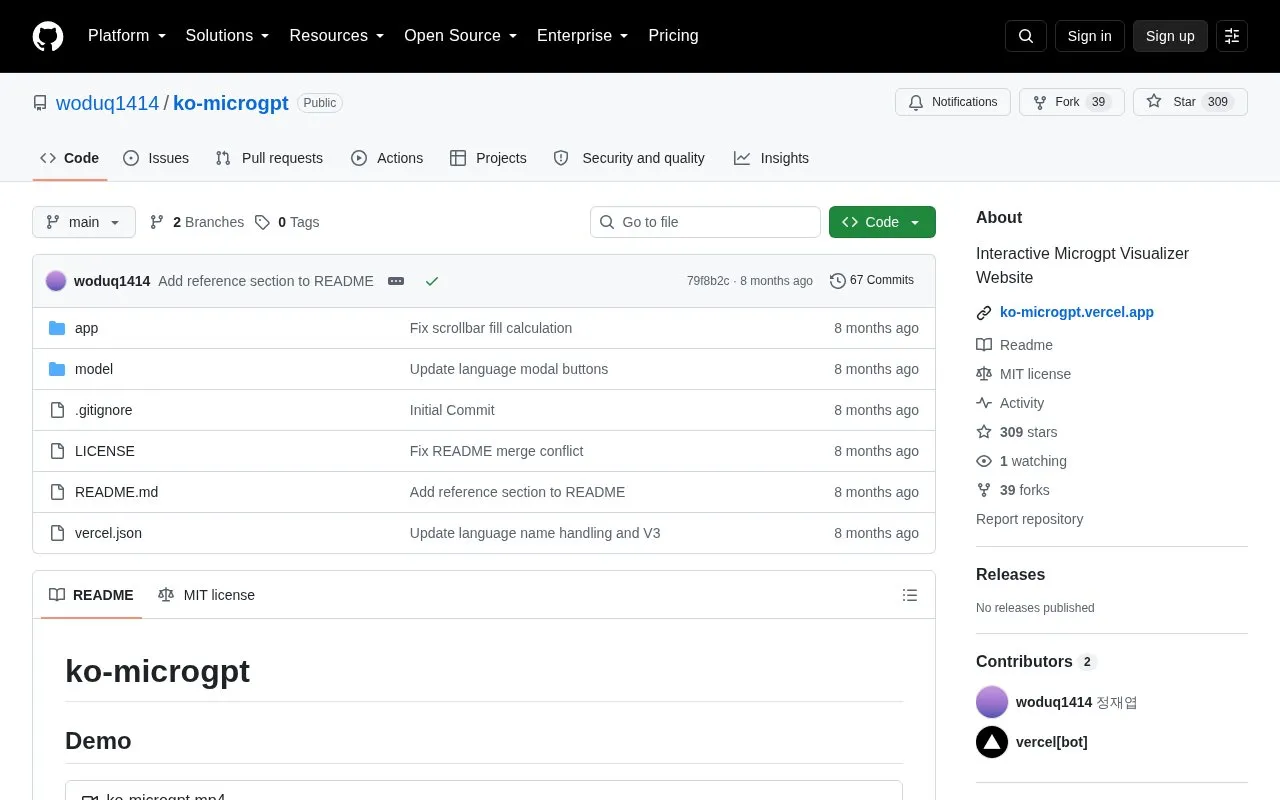Open the LICENSE file
The height and width of the screenshot is (800, 1280).
tap(105, 451)
